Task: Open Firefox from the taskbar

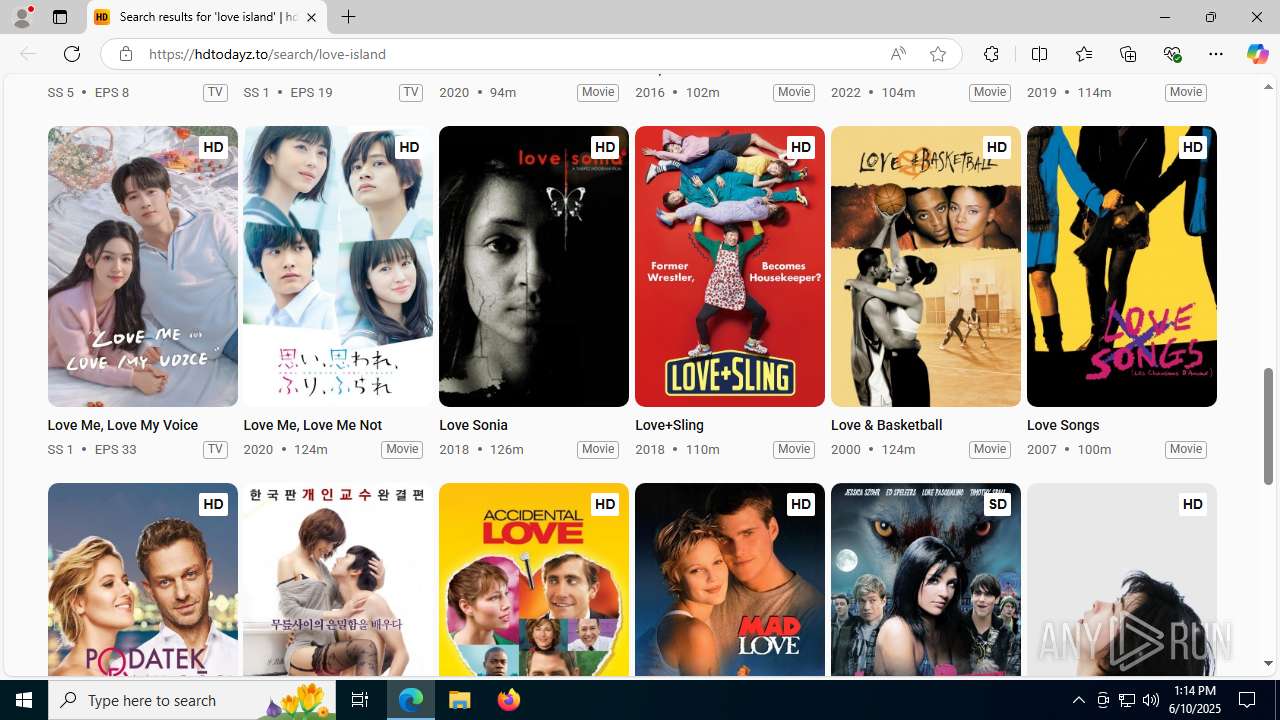Action: 508,700
